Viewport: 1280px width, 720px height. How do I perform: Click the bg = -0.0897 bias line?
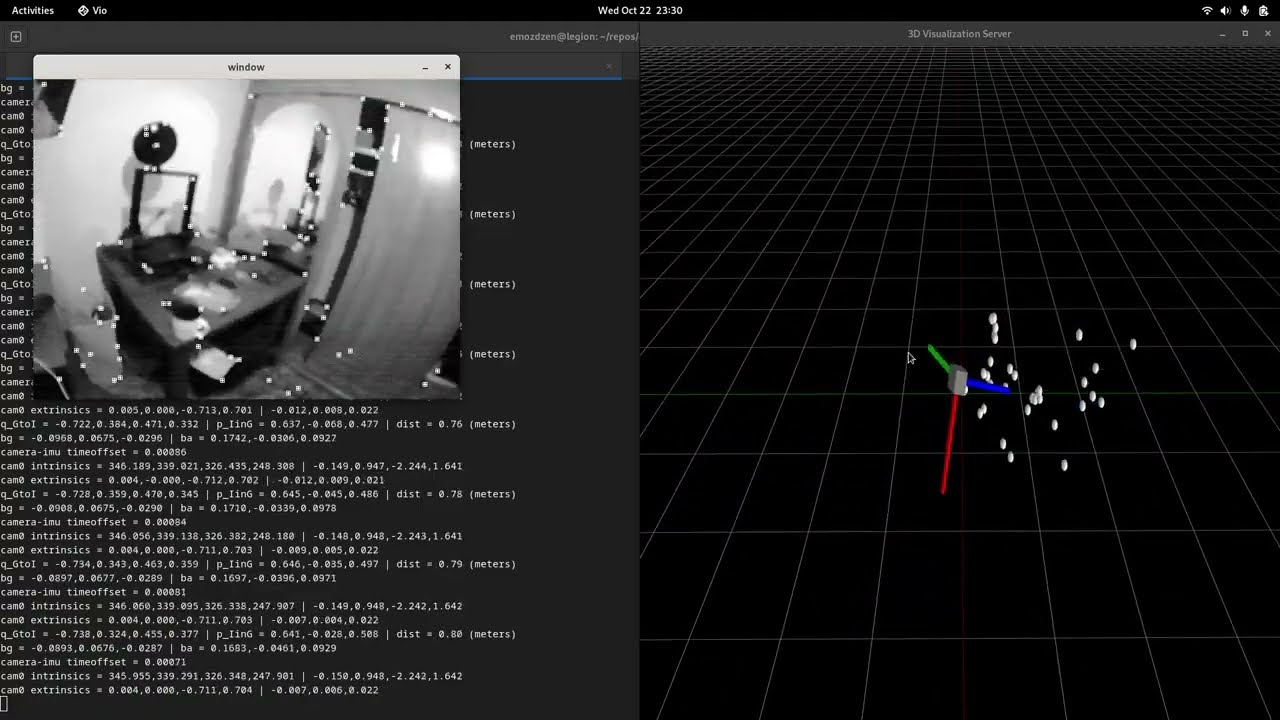(168, 578)
